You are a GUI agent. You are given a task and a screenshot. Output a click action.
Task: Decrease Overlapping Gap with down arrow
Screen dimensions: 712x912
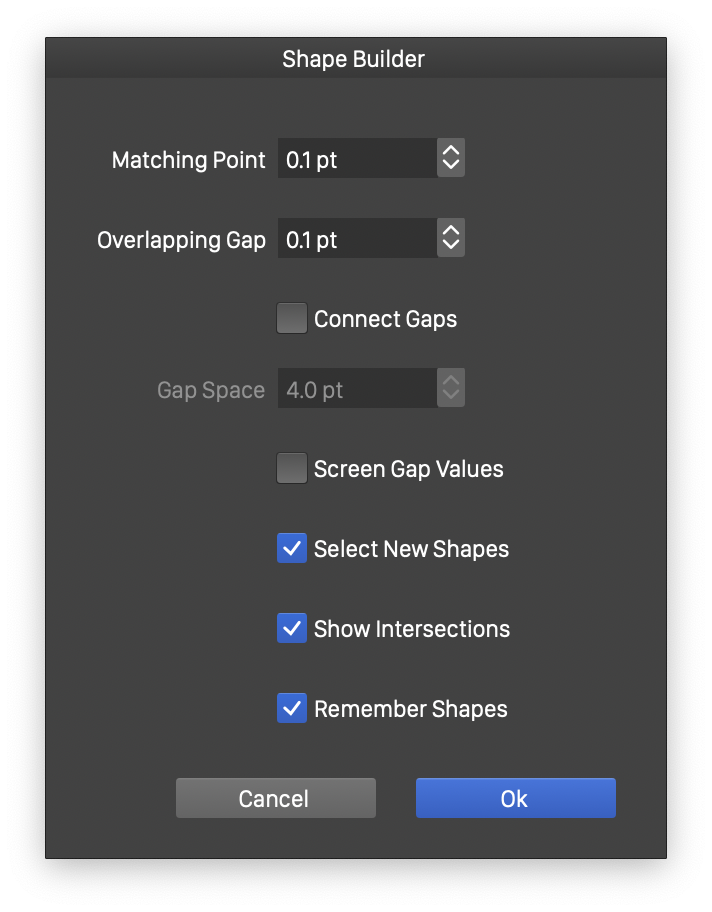coord(451,247)
